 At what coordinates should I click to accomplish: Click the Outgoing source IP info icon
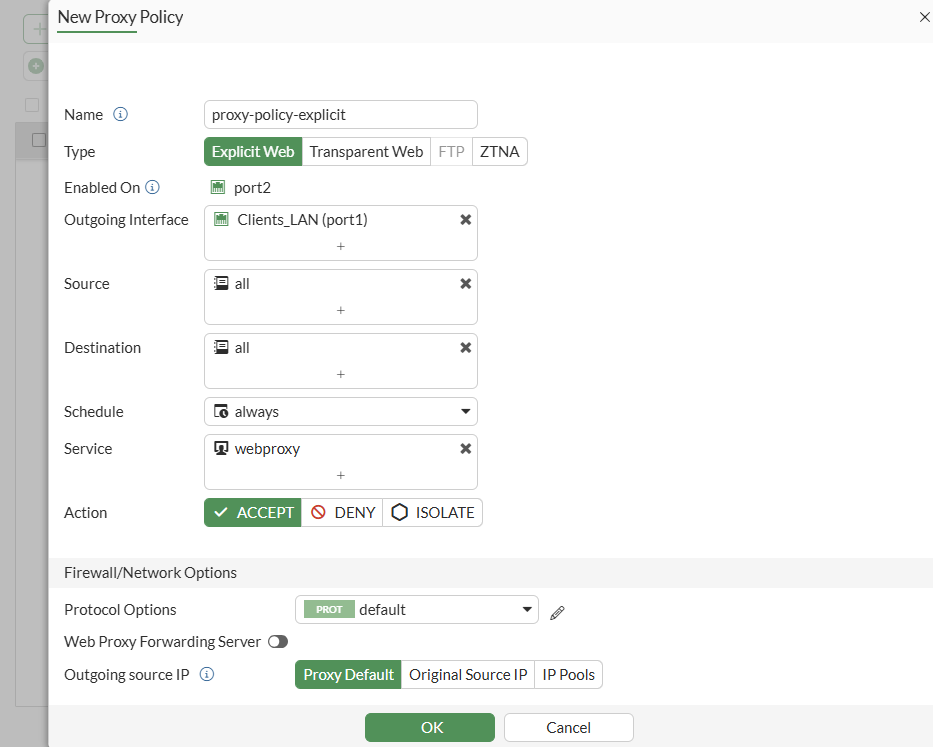pos(207,675)
